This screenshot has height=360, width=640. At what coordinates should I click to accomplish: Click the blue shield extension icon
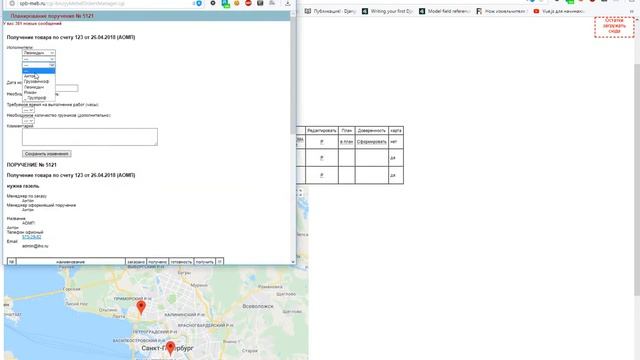pyautogui.click(x=199, y=3)
